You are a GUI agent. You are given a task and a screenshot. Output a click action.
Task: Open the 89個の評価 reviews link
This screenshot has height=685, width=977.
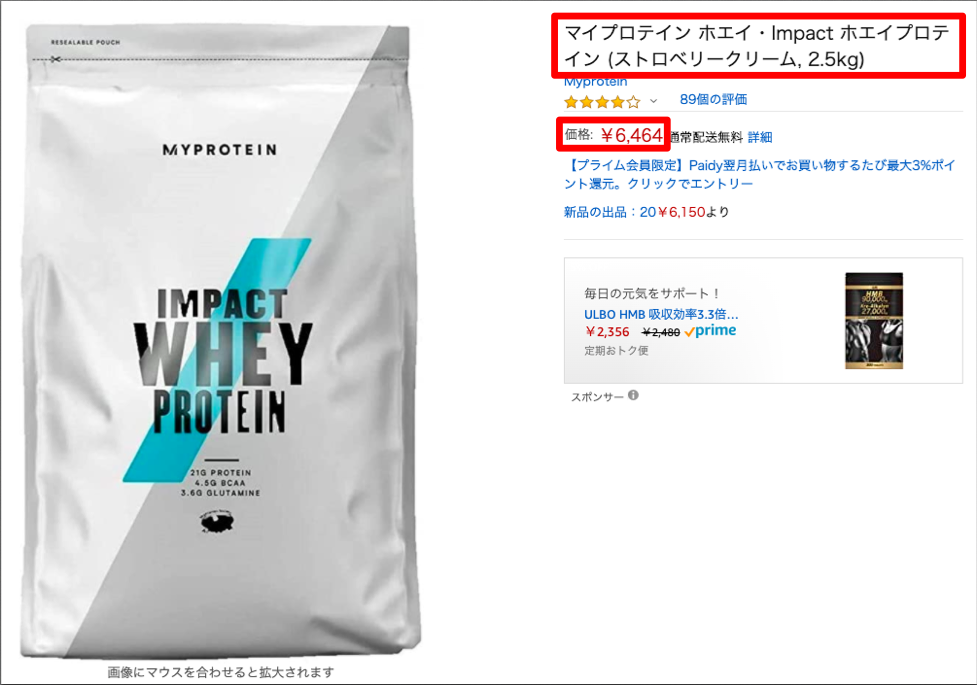tap(713, 100)
